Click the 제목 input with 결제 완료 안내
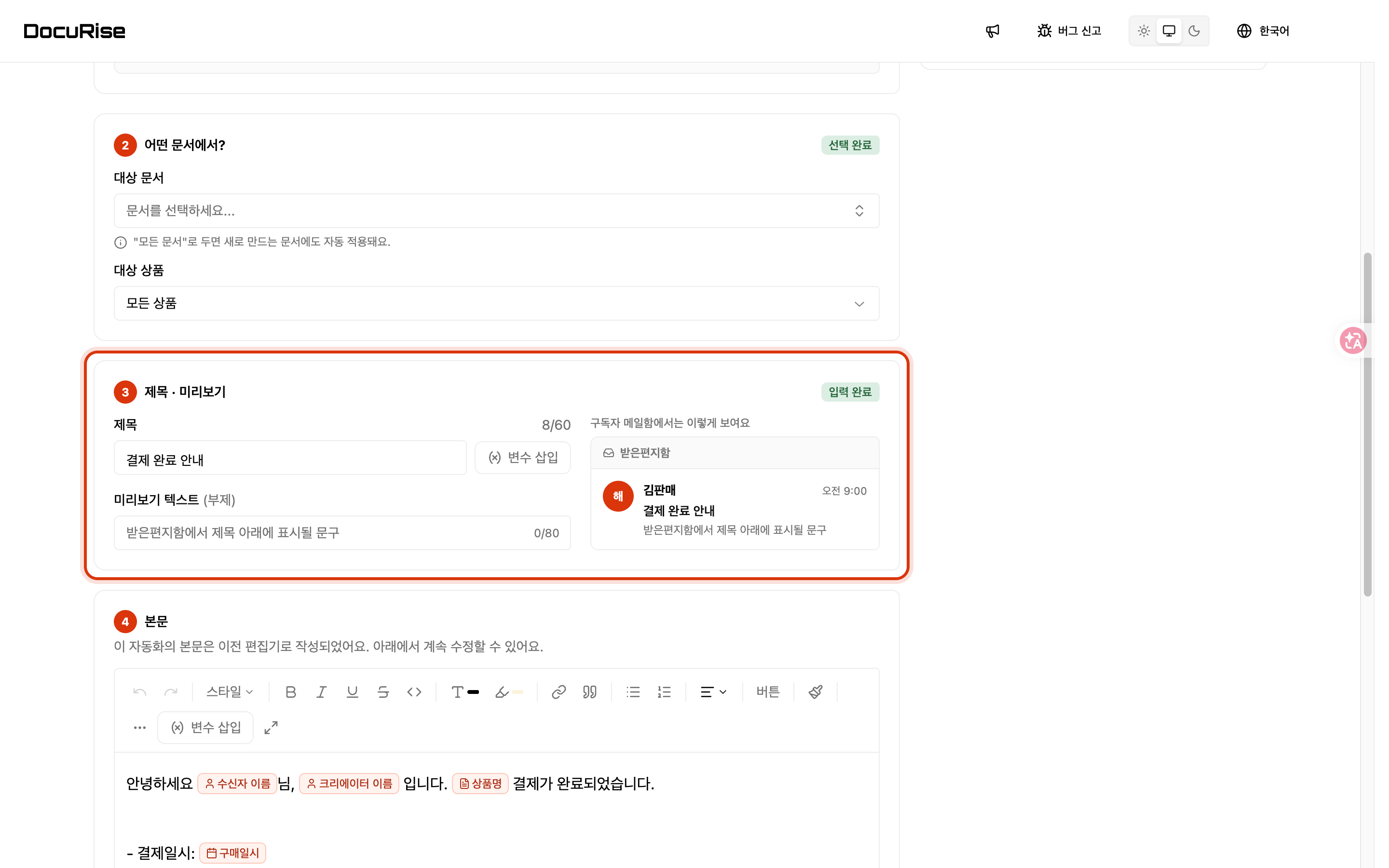The width and height of the screenshot is (1389, 868). (x=290, y=458)
